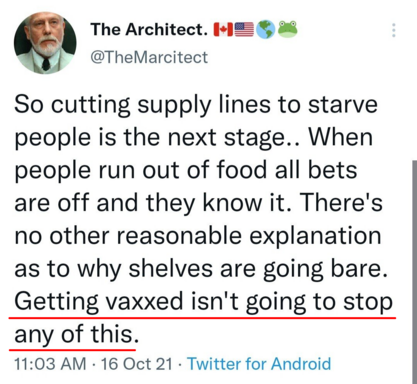Click the globe emoji in the display name
The width and height of the screenshot is (417, 384).
click(x=265, y=30)
